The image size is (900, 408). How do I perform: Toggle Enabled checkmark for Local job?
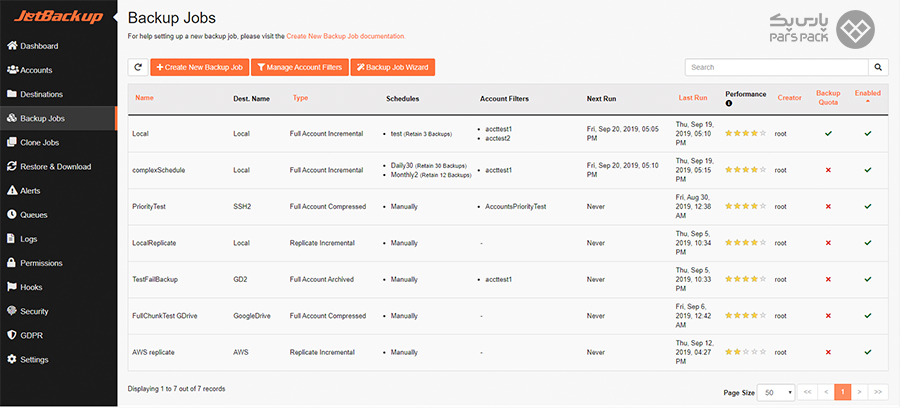click(x=868, y=133)
